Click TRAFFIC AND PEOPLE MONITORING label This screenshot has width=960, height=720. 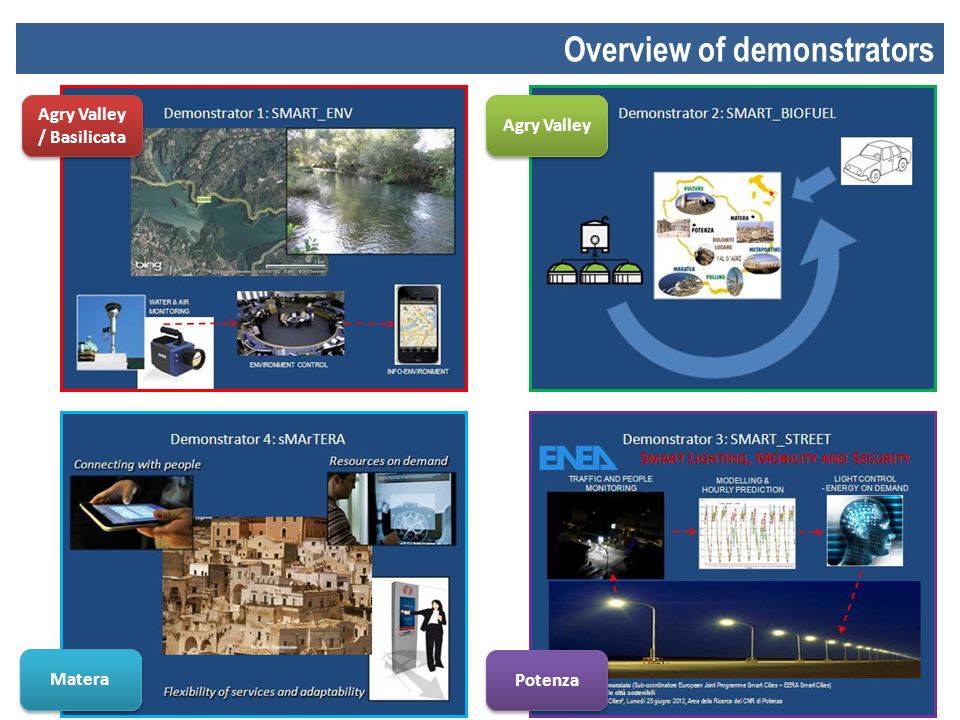(610, 483)
